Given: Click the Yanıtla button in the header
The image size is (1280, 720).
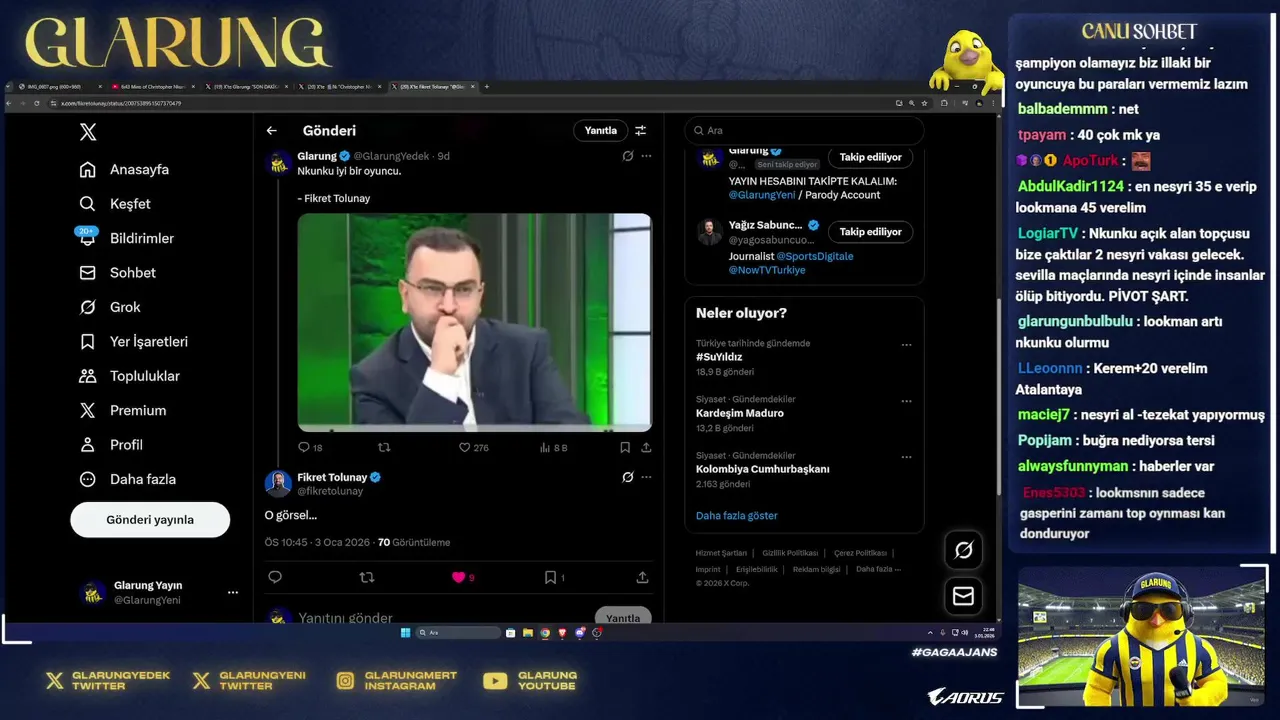Looking at the screenshot, I should tap(601, 131).
